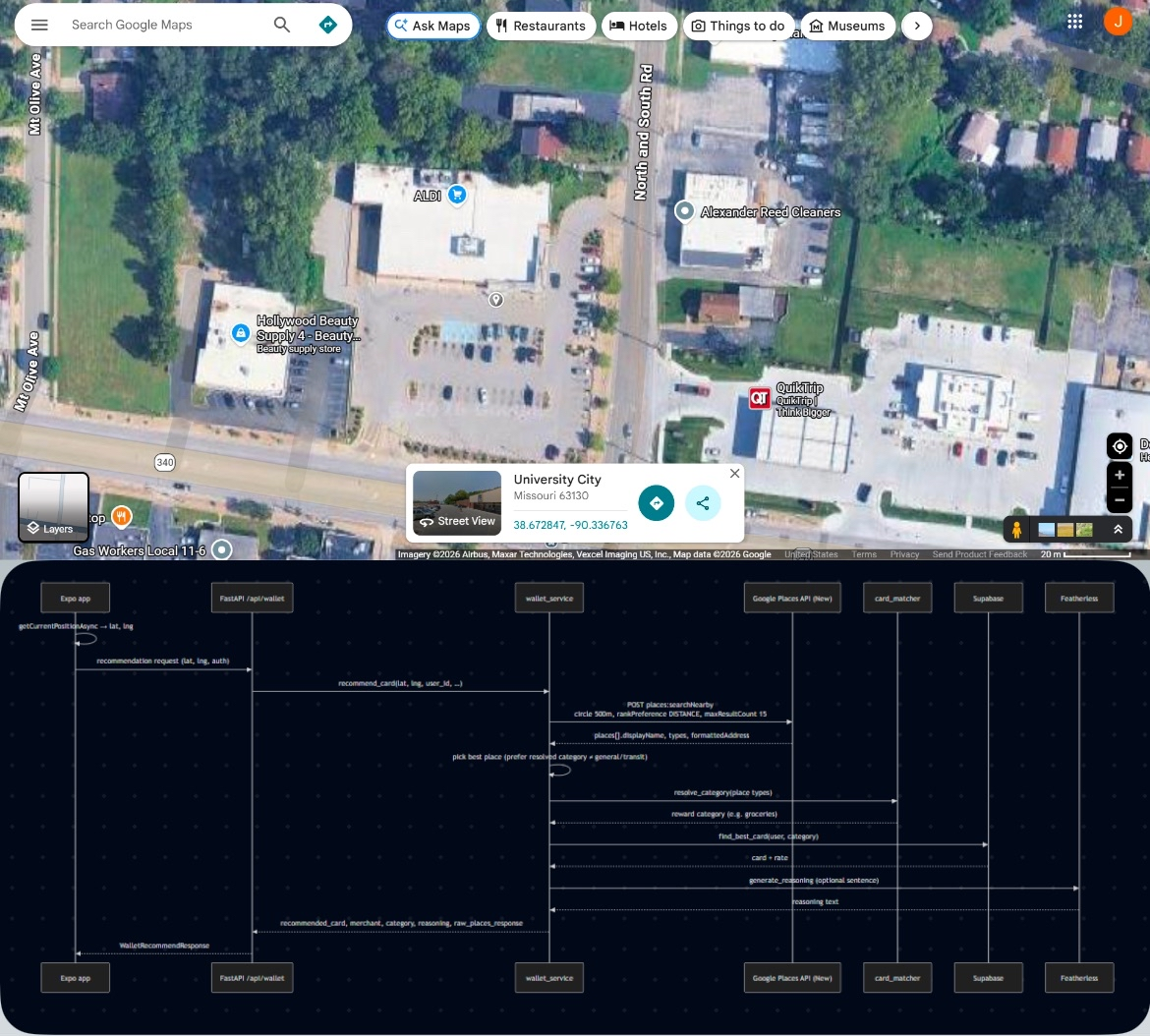1150x1036 pixels.
Task: Select top Expo app diagram box
Action: 76,598
